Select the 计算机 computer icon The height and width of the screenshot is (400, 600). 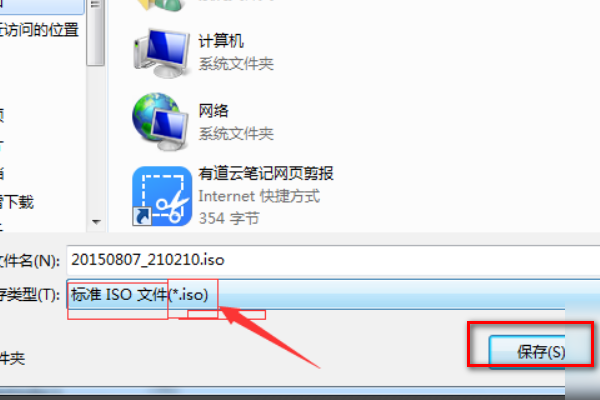(161, 53)
